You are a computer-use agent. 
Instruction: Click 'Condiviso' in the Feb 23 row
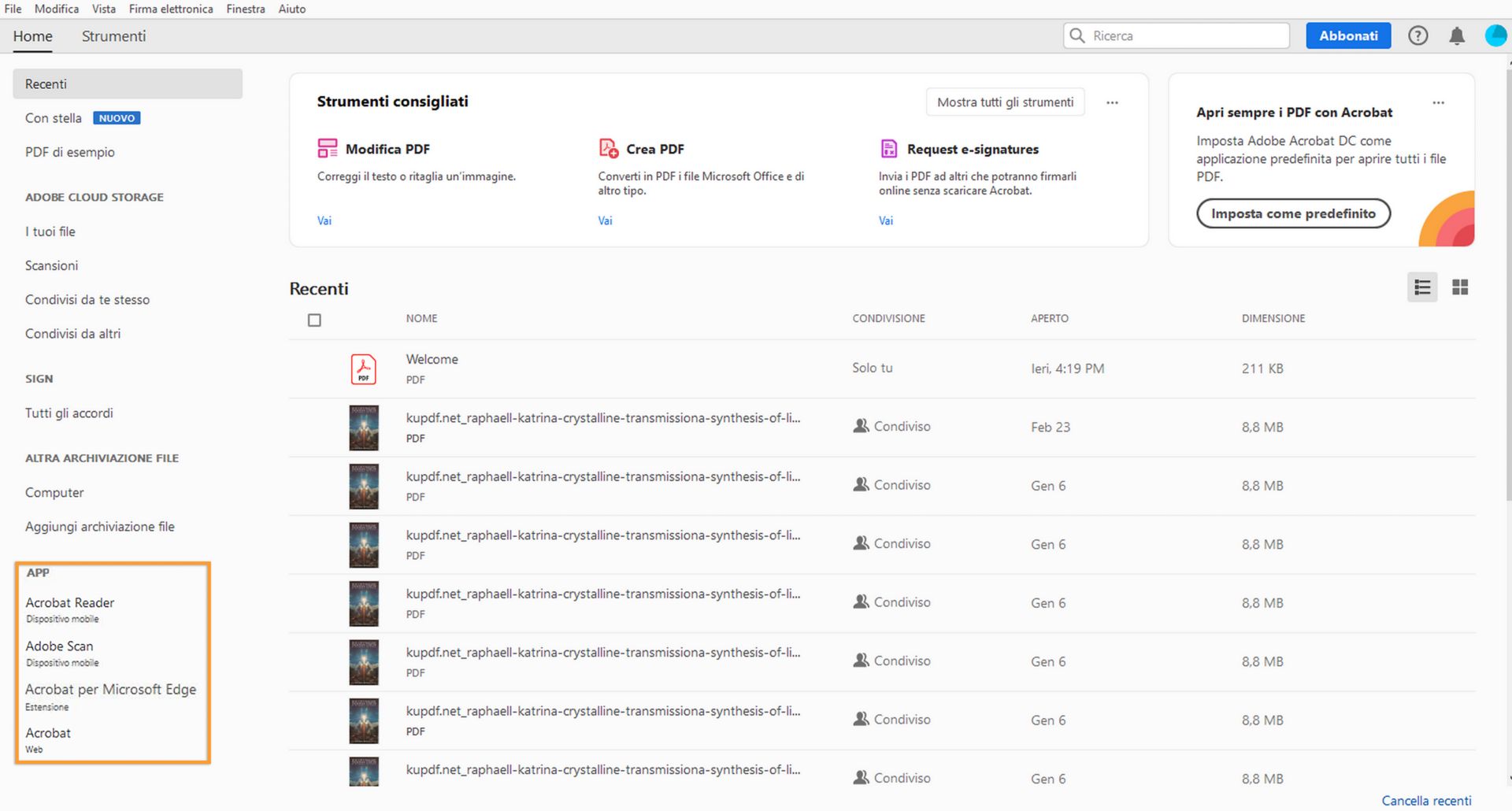(x=902, y=426)
